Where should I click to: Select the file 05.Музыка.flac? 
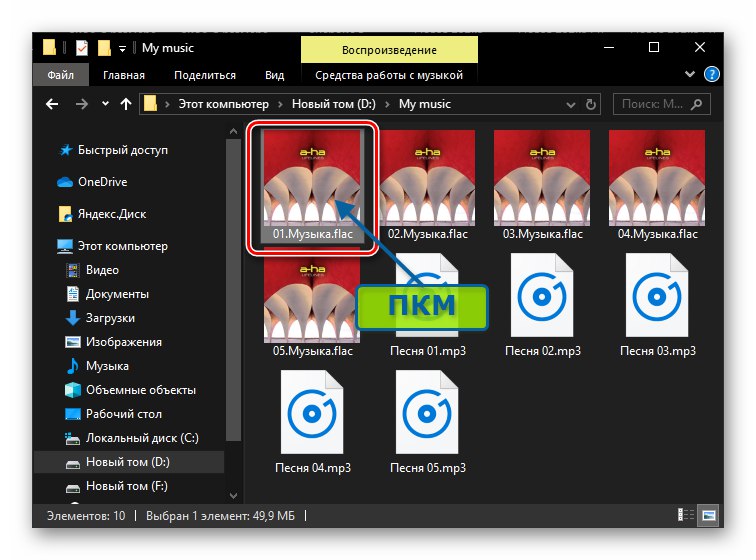[312, 304]
